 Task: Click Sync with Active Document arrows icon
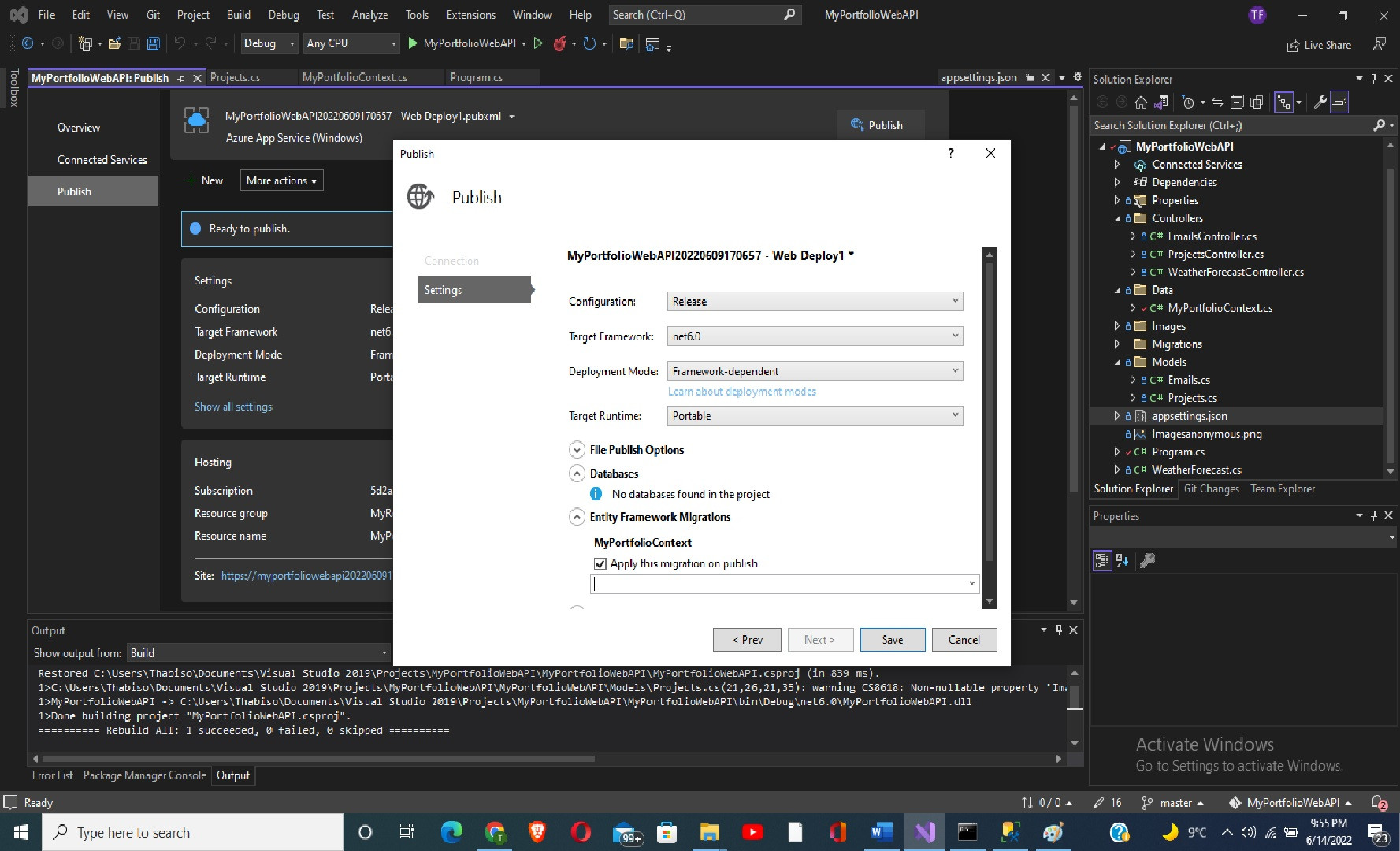coord(1217,102)
